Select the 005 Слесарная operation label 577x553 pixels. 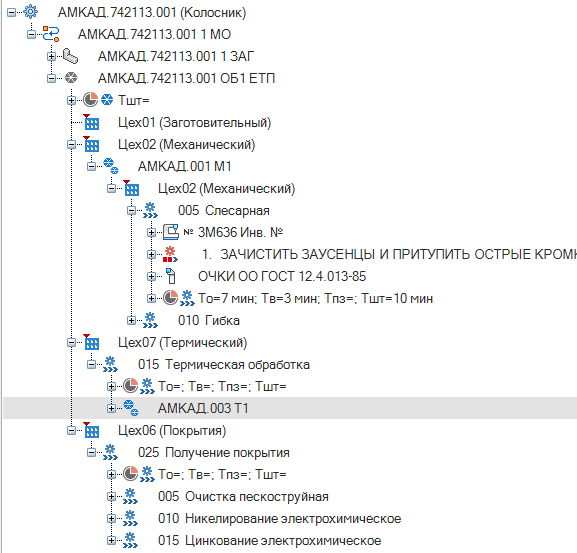(224, 210)
